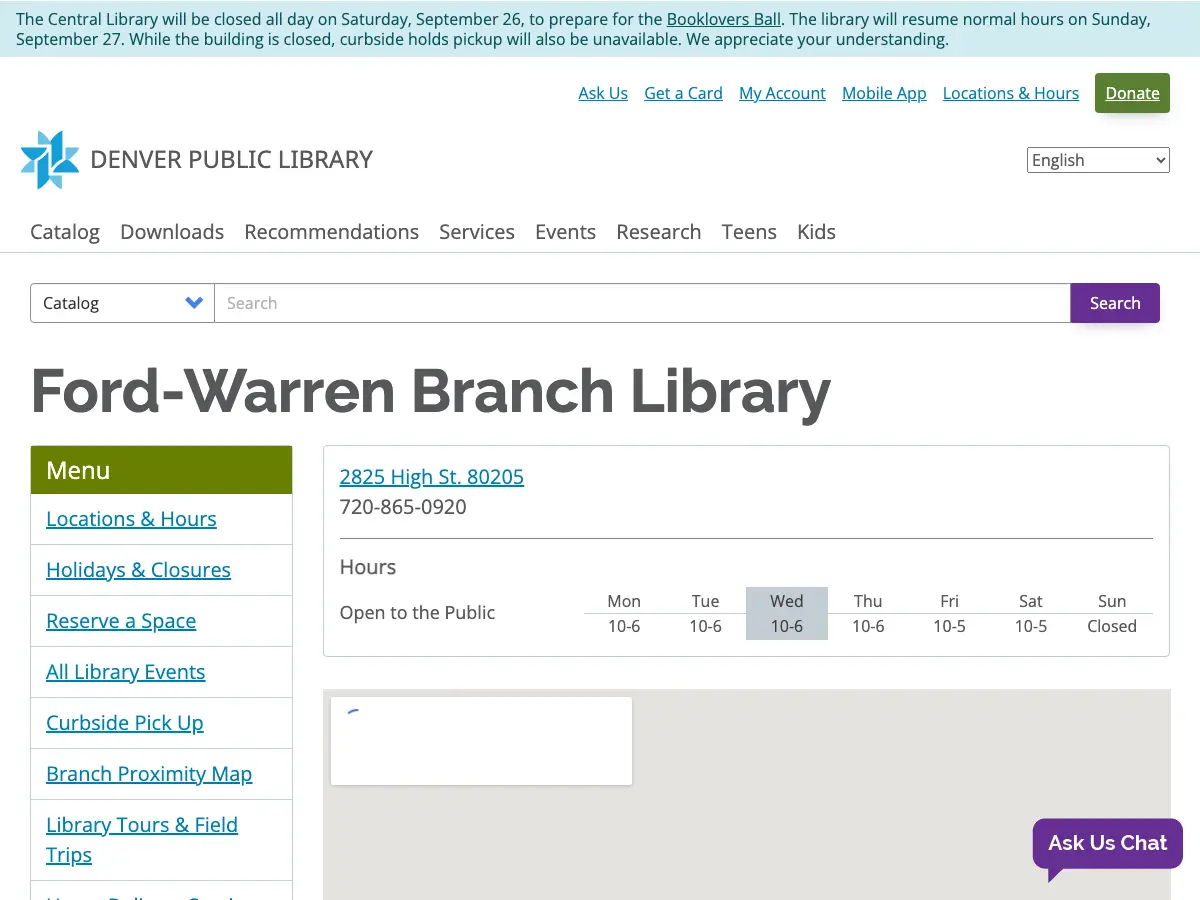Open the Library Tours & Field Trips link
The height and width of the screenshot is (900, 1200).
[x=142, y=840]
